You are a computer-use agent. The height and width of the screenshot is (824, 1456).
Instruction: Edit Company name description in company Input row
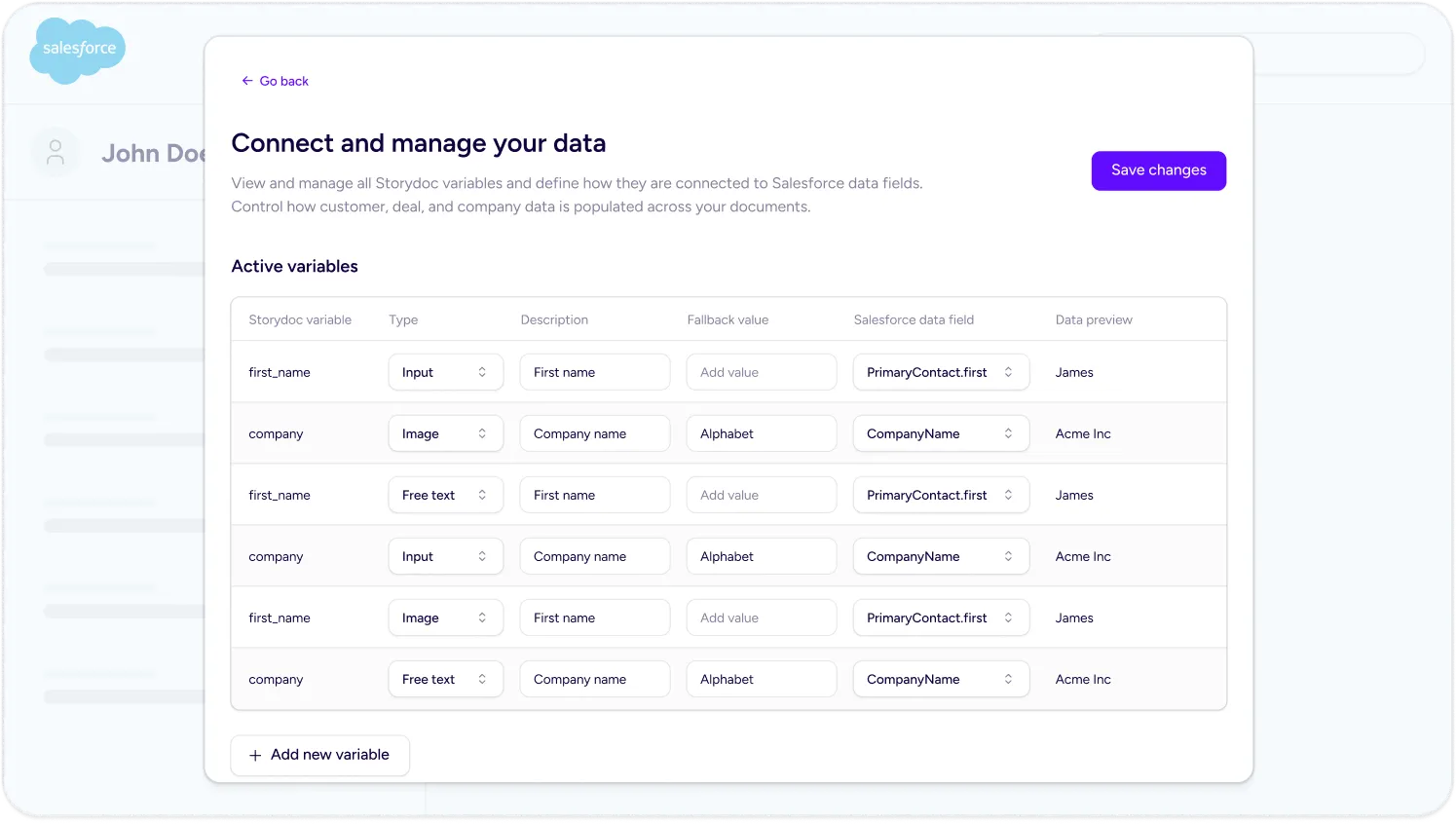click(x=595, y=556)
